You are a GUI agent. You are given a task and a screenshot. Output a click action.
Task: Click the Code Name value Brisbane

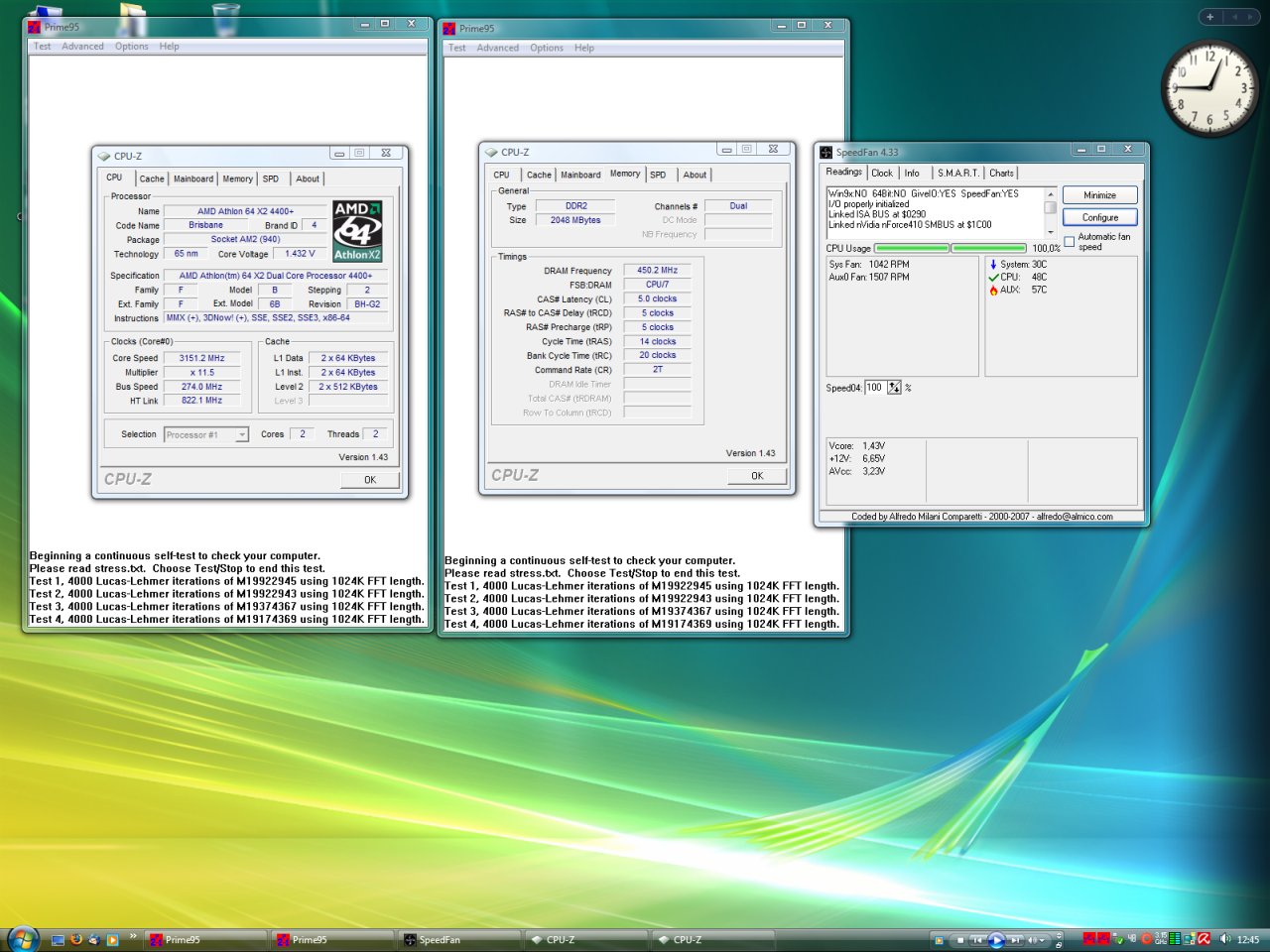(x=205, y=225)
